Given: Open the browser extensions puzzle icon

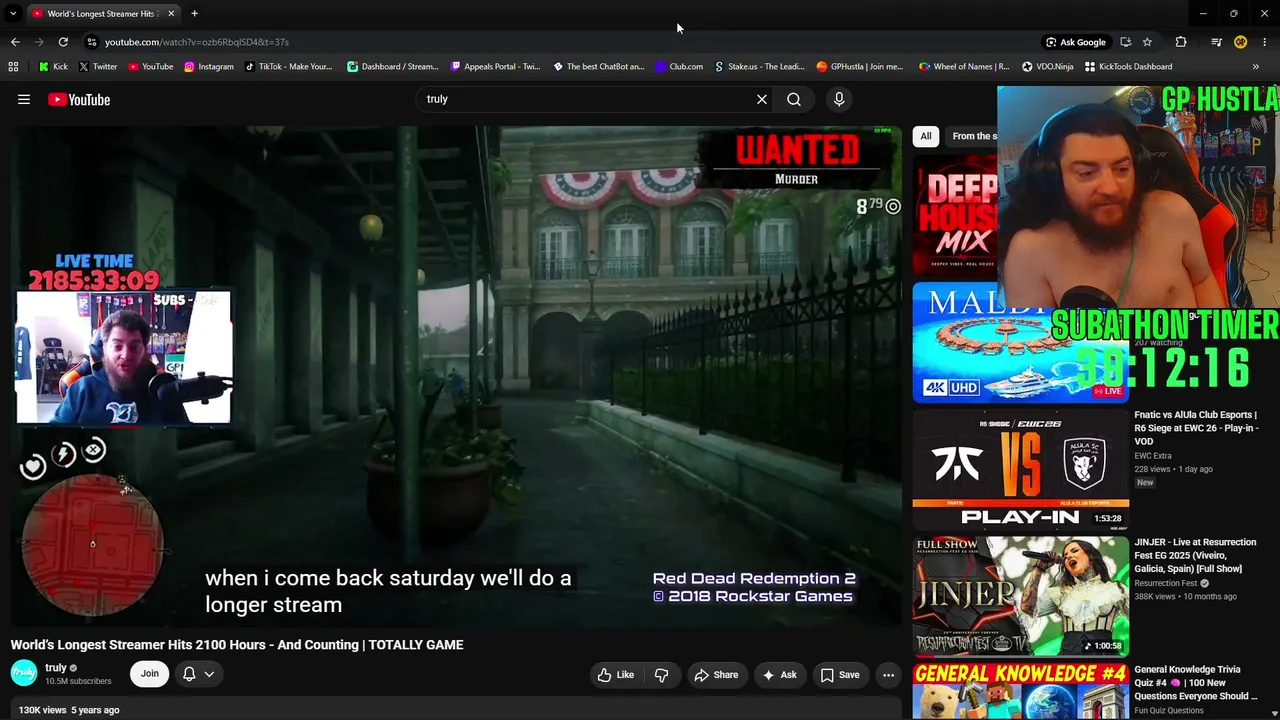Looking at the screenshot, I should point(1181,42).
